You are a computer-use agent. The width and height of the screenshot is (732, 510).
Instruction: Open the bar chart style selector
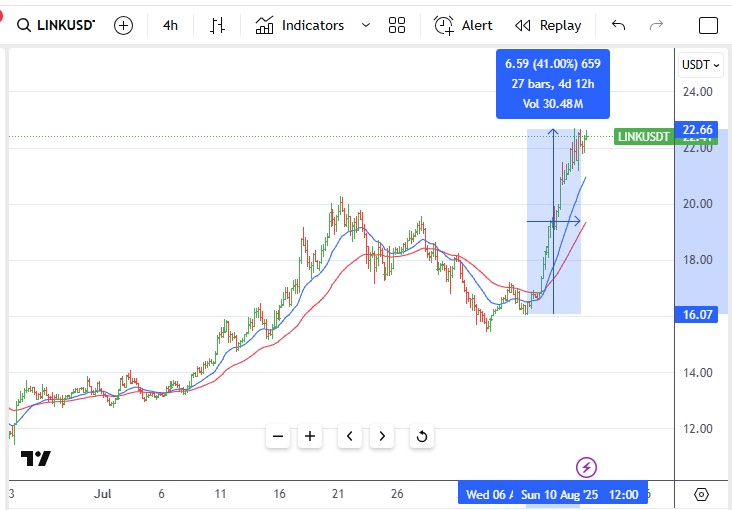pos(217,25)
